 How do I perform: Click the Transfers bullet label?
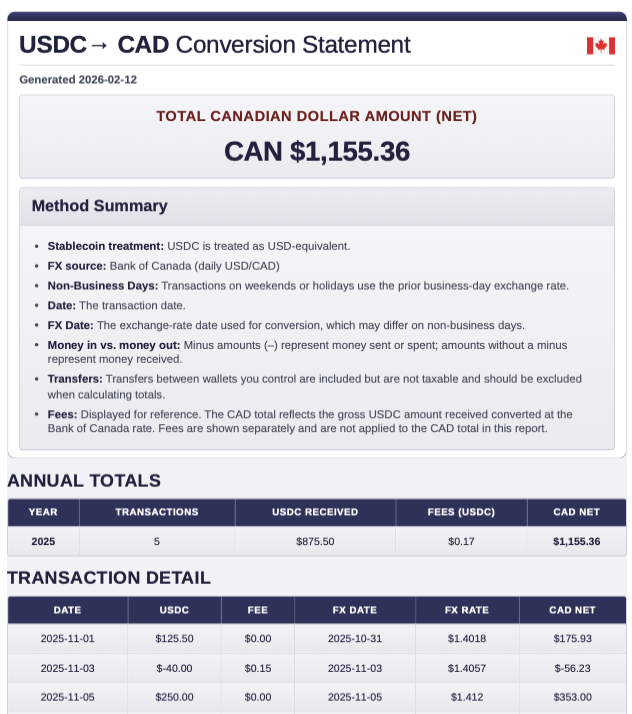[x=75, y=379]
